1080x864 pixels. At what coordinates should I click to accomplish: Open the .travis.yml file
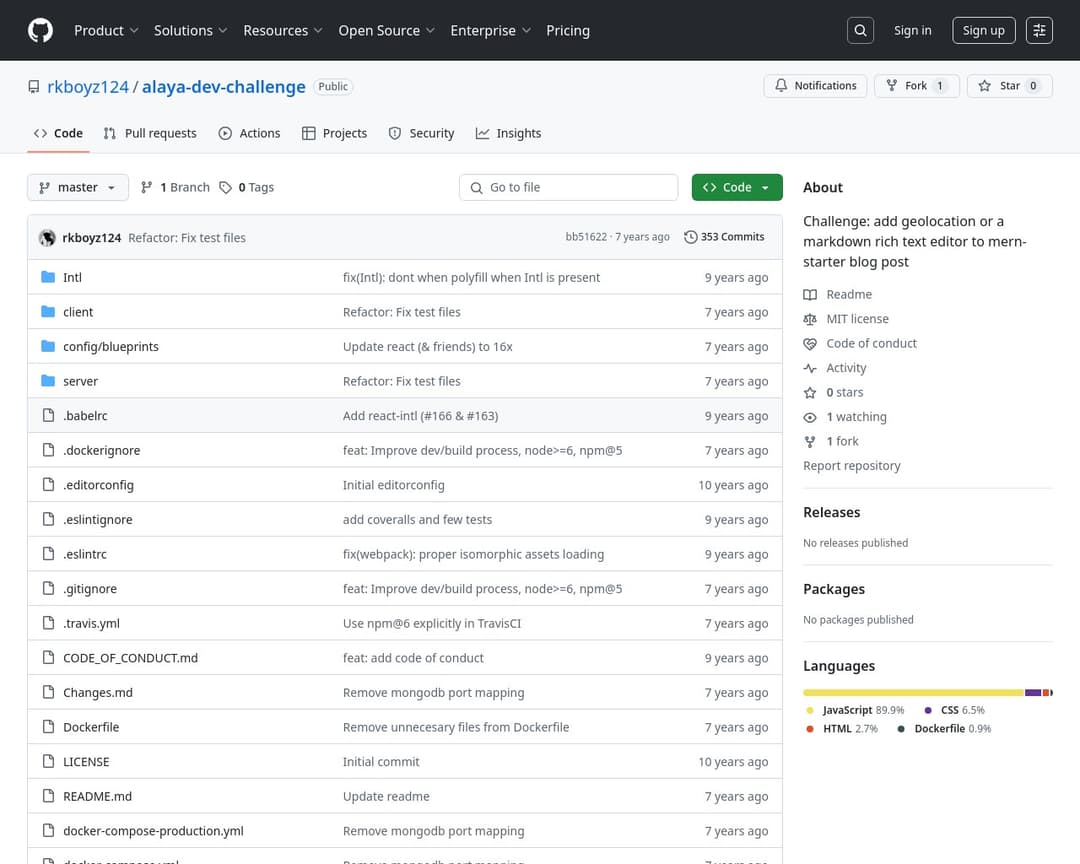click(x=91, y=624)
